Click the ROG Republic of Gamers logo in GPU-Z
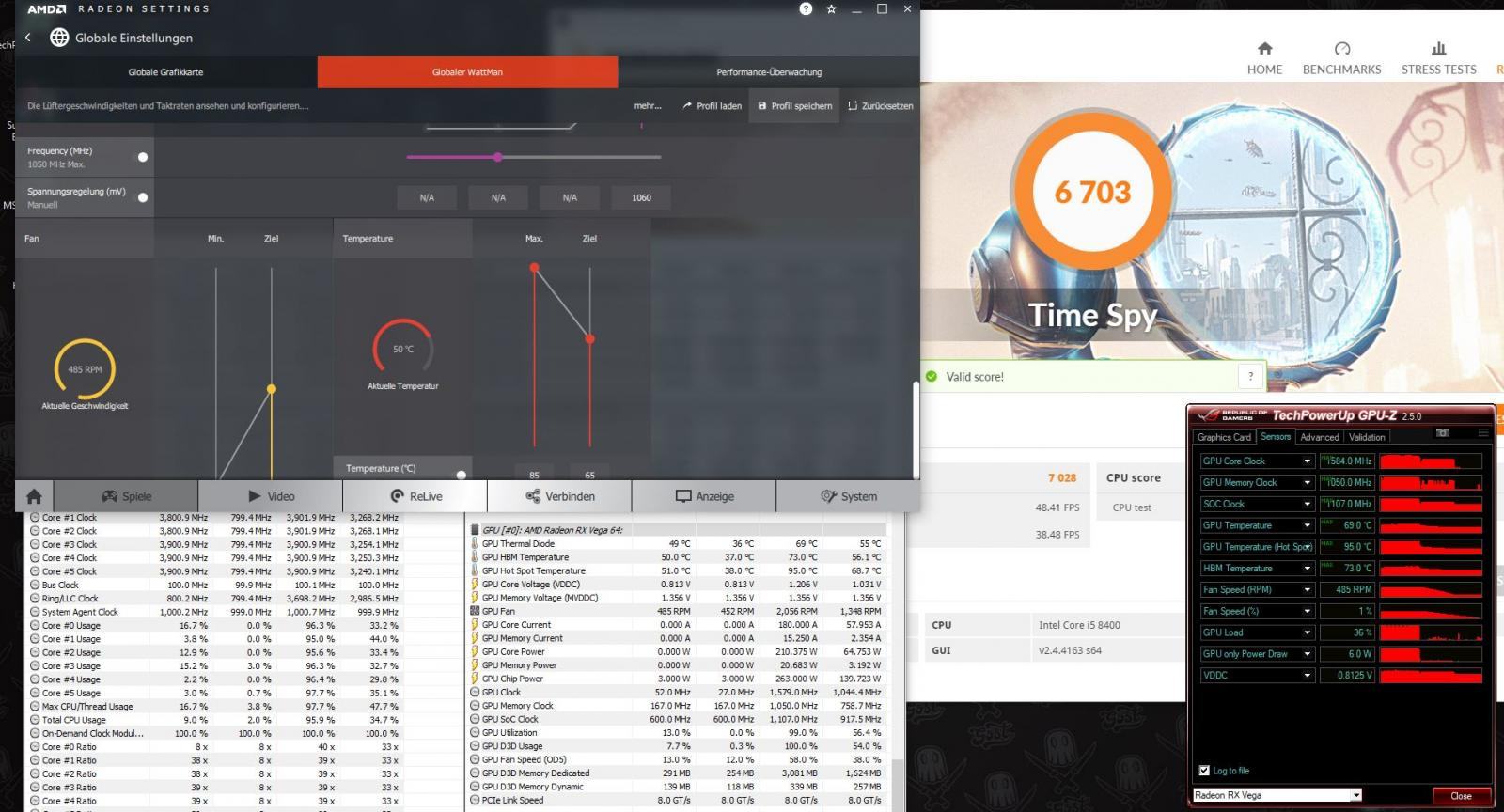This screenshot has width=1504, height=812. pyautogui.click(x=1231, y=415)
